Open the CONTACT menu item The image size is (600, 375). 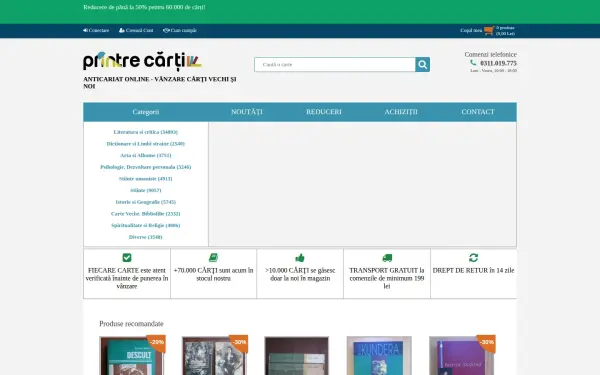click(478, 112)
